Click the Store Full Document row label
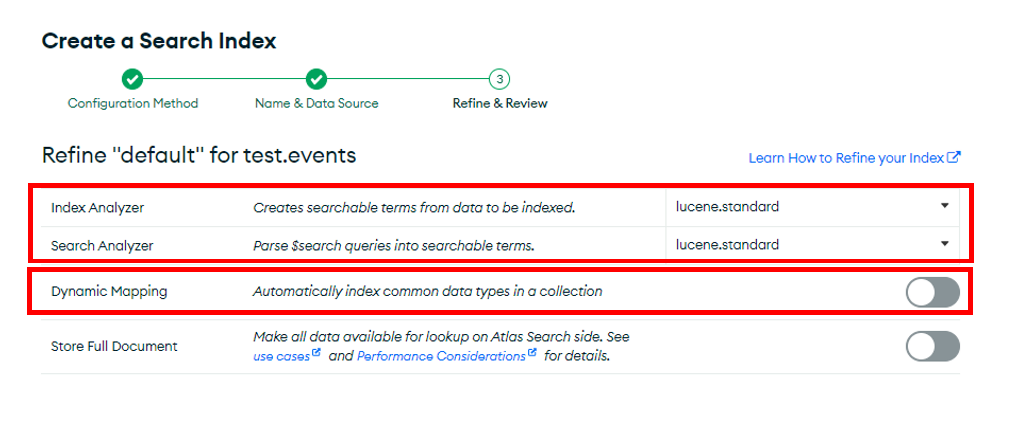 tap(114, 346)
